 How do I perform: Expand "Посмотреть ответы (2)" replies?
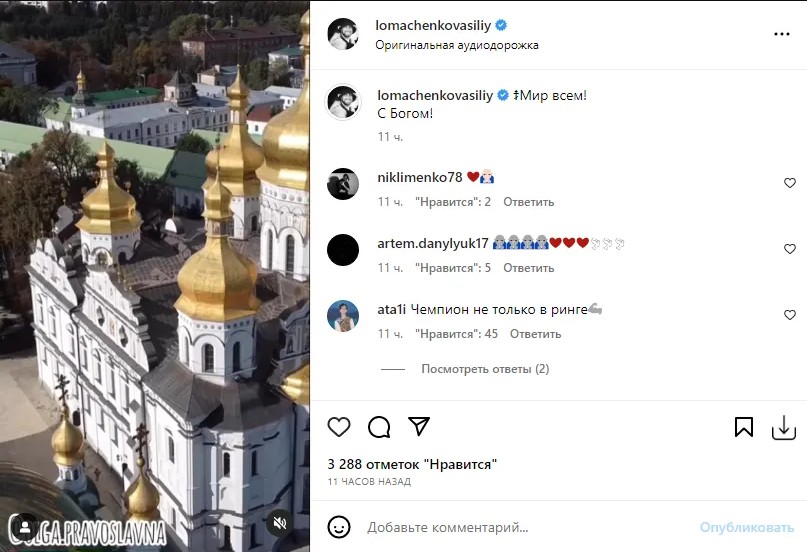485,369
